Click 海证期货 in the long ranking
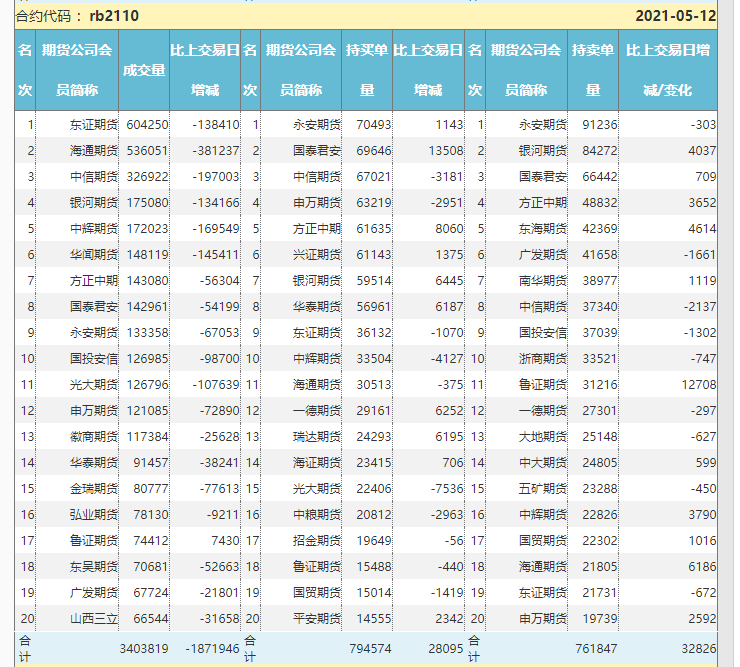 point(316,462)
